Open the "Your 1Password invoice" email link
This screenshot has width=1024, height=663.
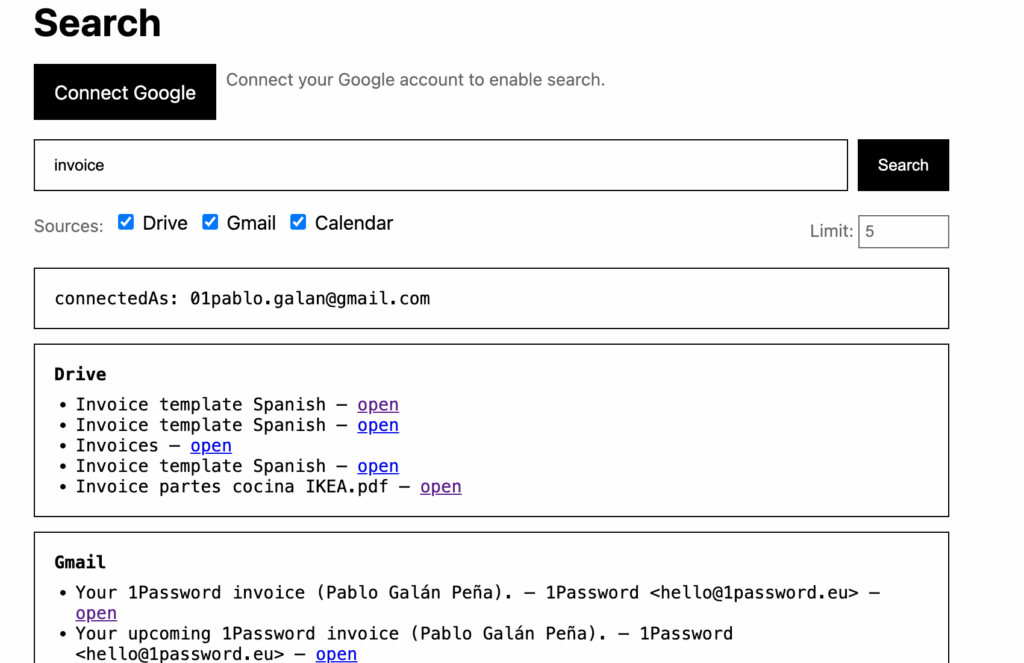pyautogui.click(x=96, y=613)
